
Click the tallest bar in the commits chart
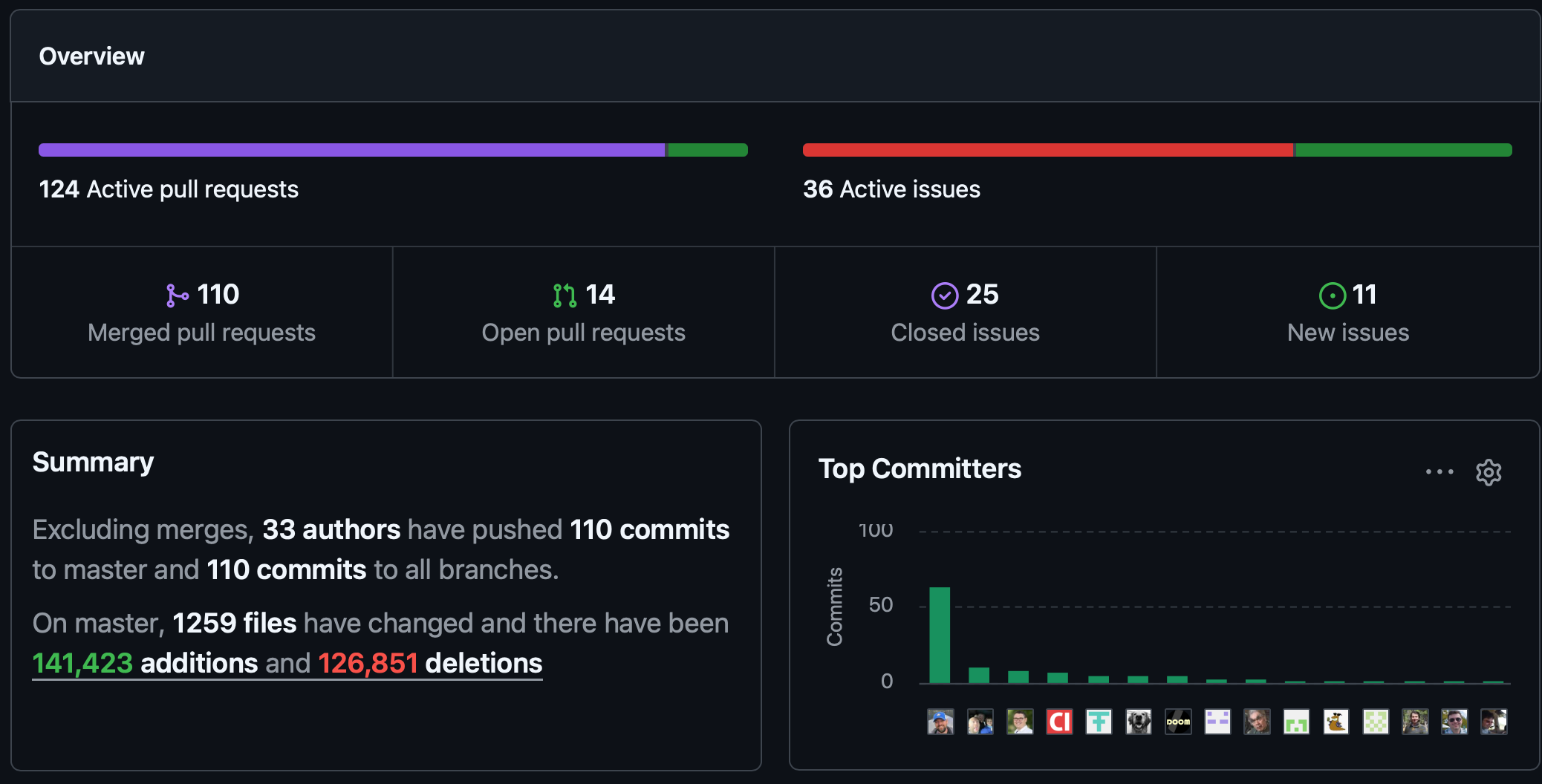(x=940, y=635)
